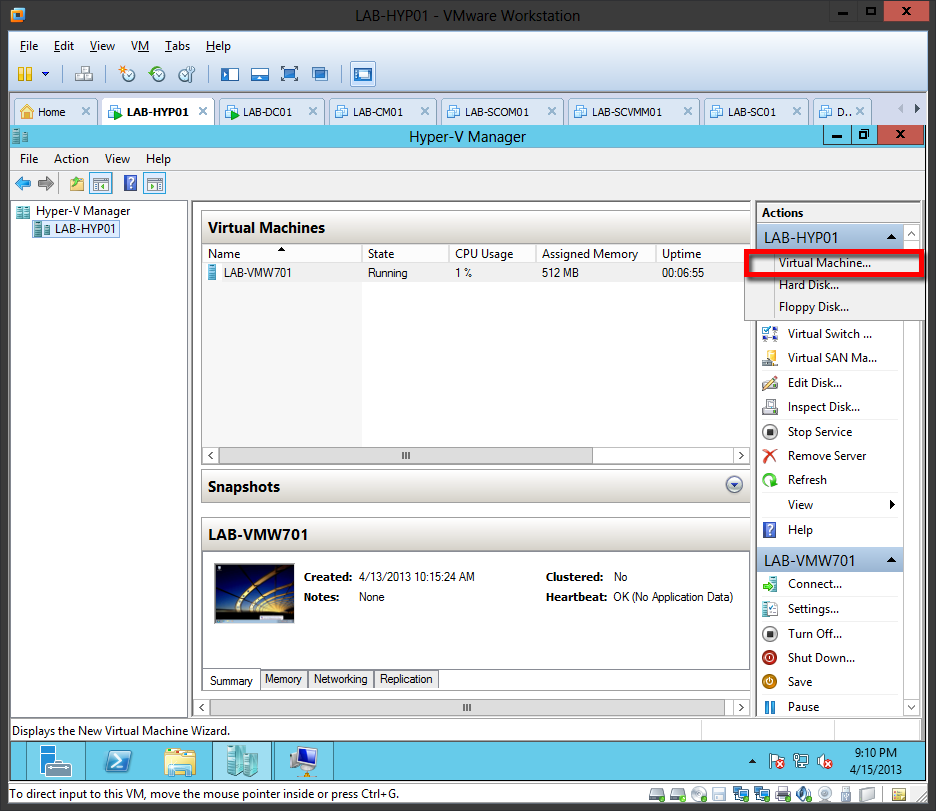Click the VMware snapshot revert toolbar icon
Image resolution: width=936 pixels, height=811 pixels.
click(157, 74)
